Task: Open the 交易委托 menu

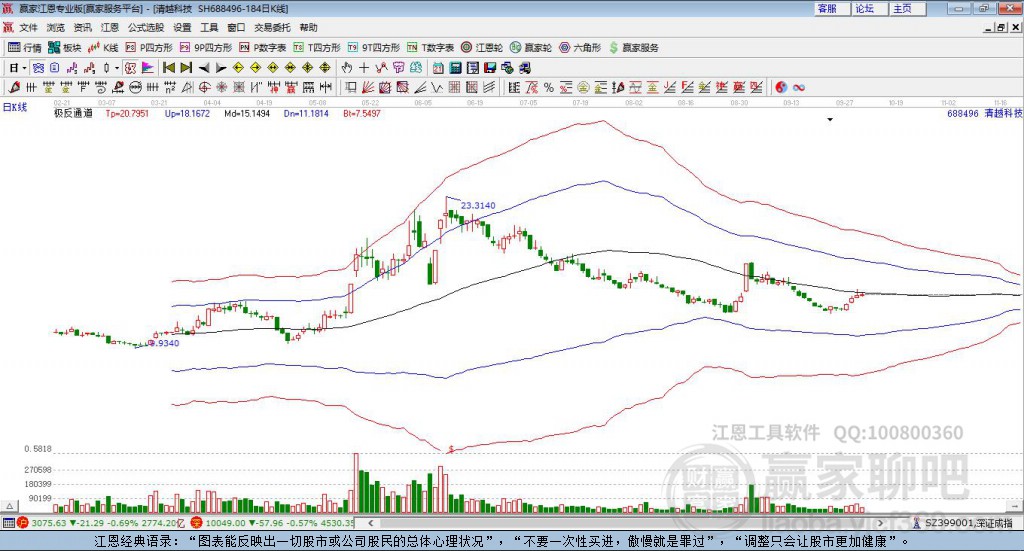Action: 272,27
